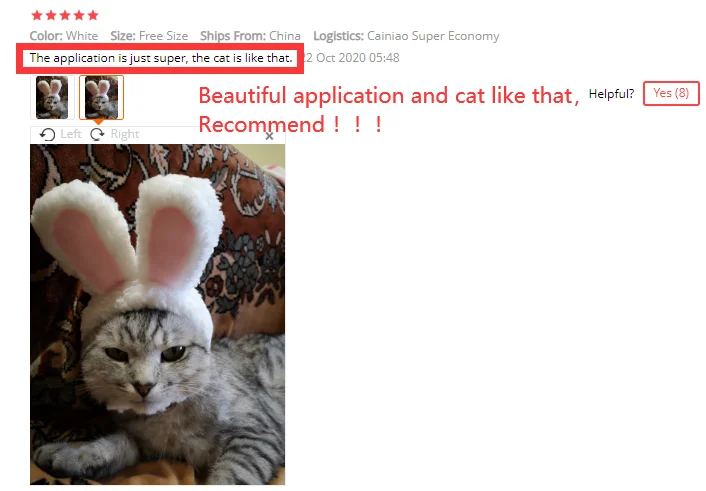Screen dimensions: 706x491
Task: Click the fourth red rating star
Action: tap(79, 15)
